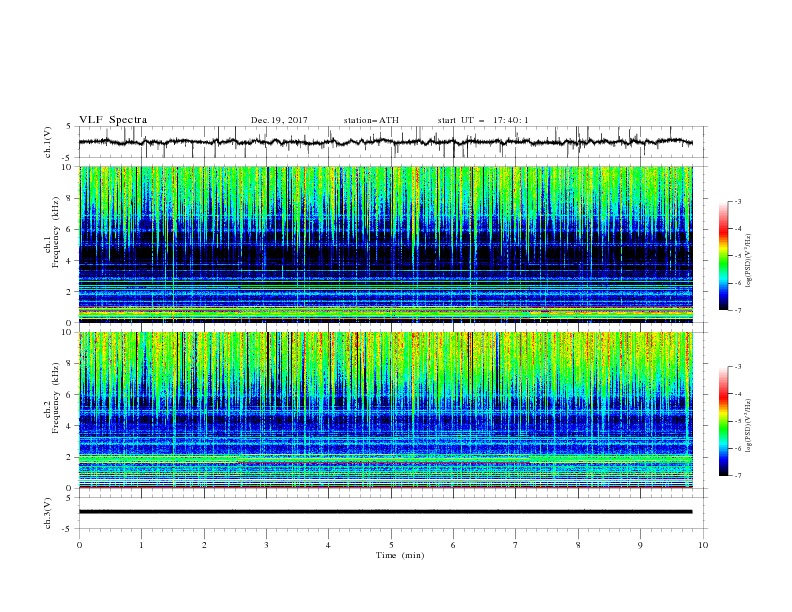Click the log(PSD) caption of ch.1 color scale
Screen dimensions: 792x612
point(748,261)
